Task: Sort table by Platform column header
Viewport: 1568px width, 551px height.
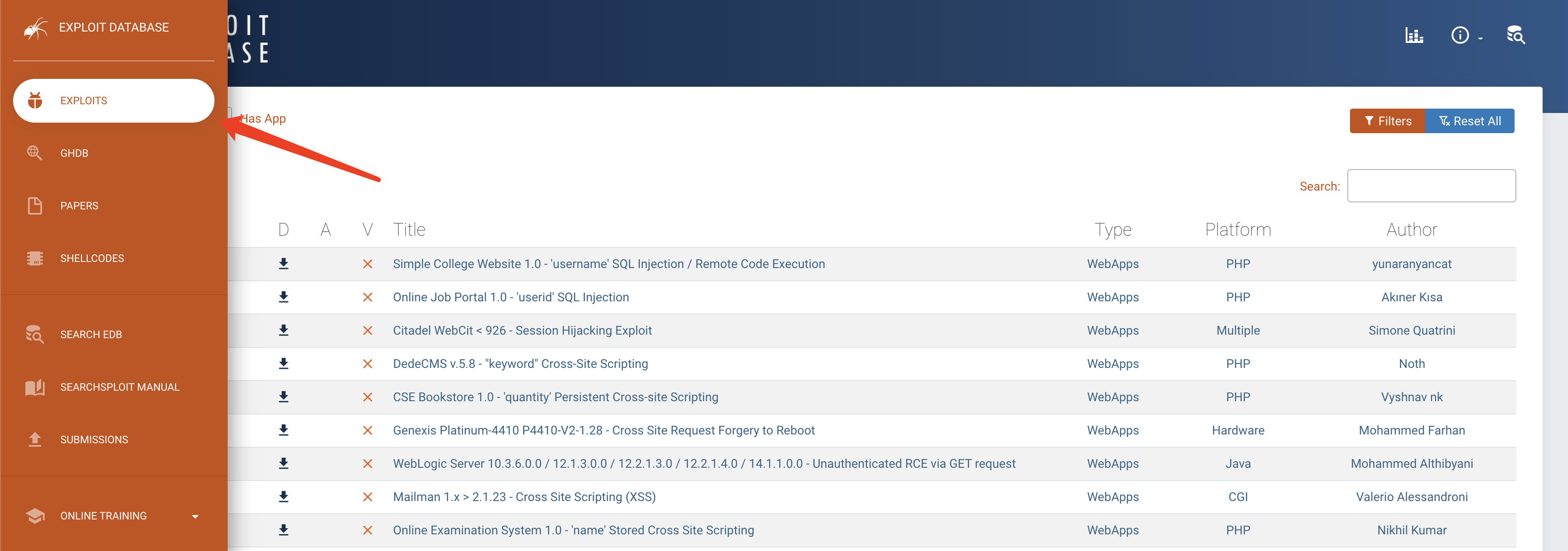Action: tap(1238, 230)
